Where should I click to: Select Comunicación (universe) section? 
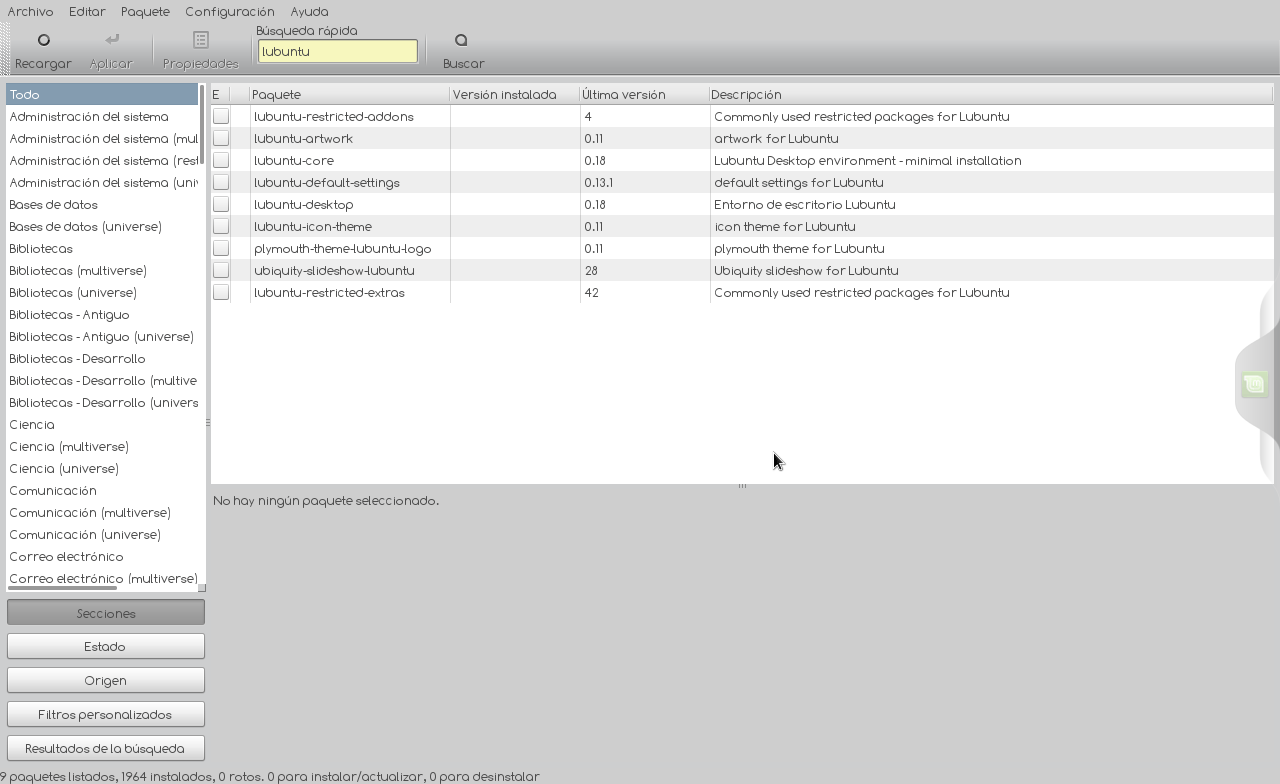[x=102, y=534]
